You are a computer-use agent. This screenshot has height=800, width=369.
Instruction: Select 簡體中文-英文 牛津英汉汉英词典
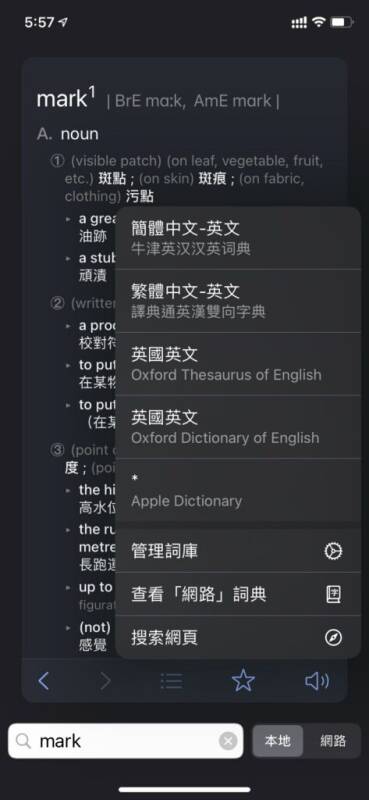(238, 238)
